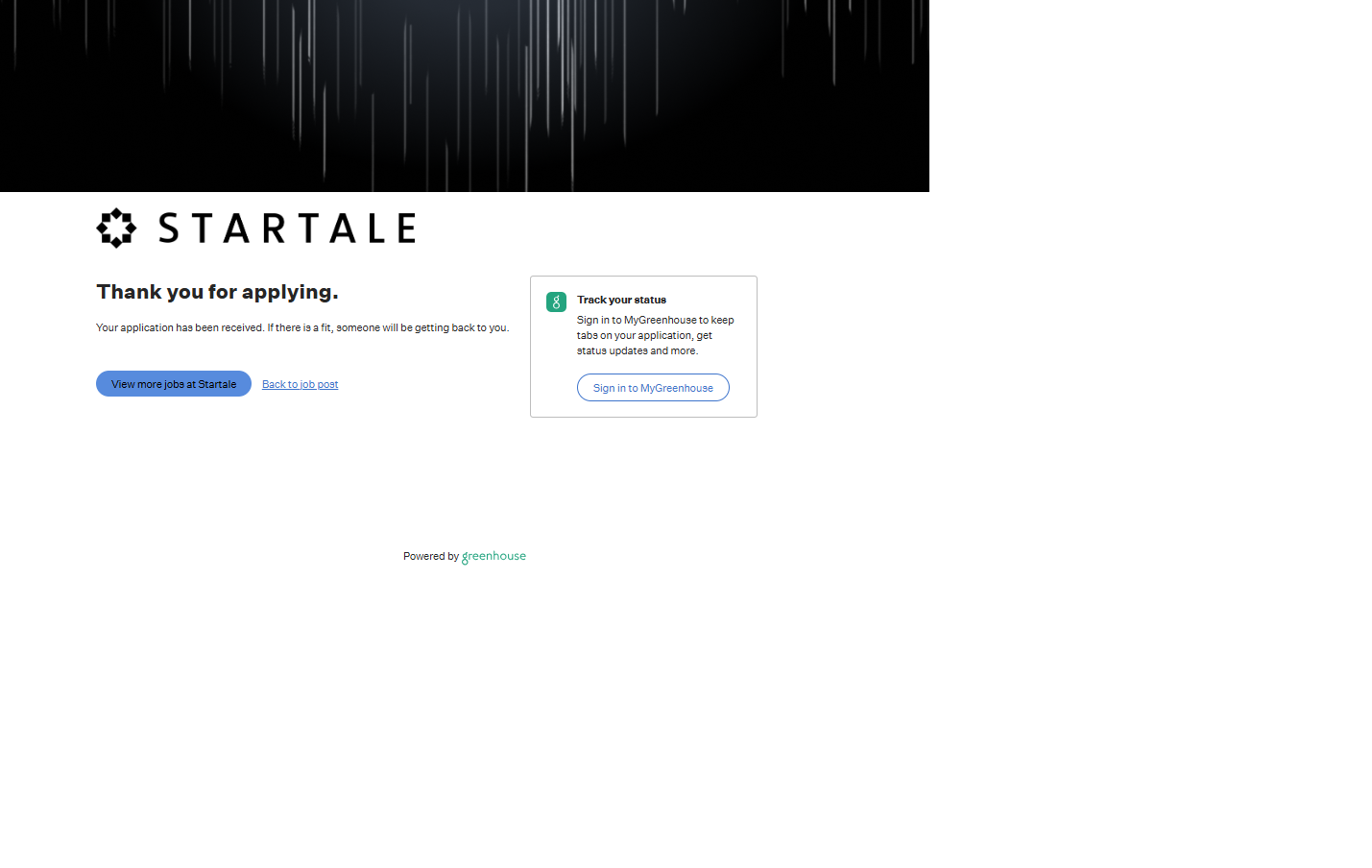Click the 'tabs on your application' text line
This screenshot has width=1372, height=868.
(x=644, y=336)
